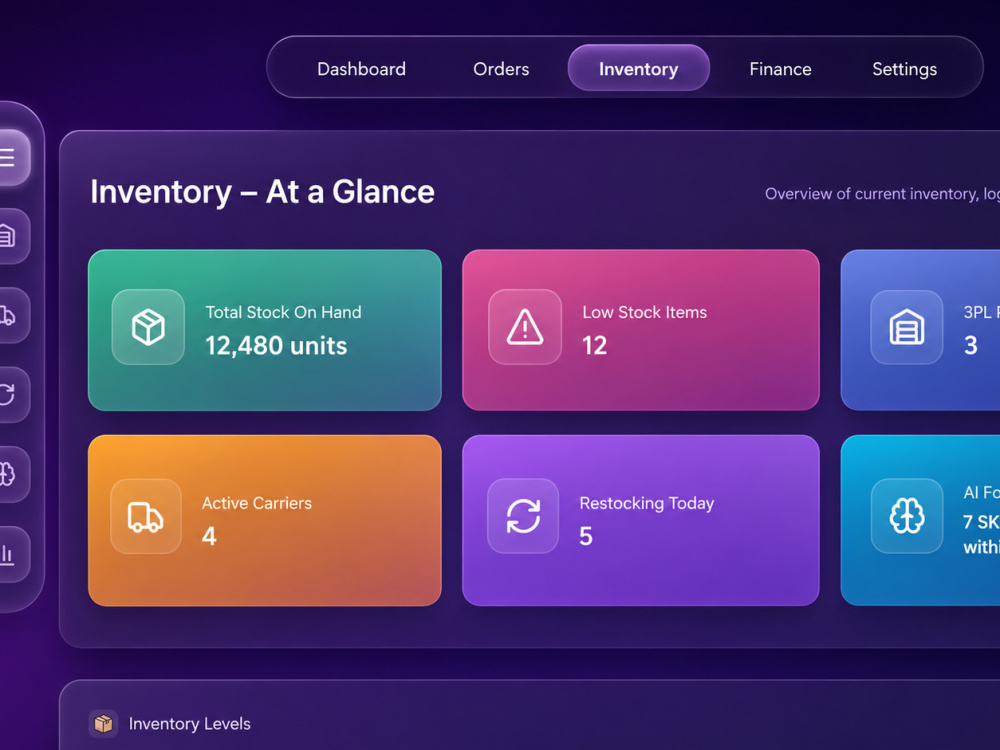
Task: Click the warehouse icon on 3PL card
Action: (x=906, y=327)
